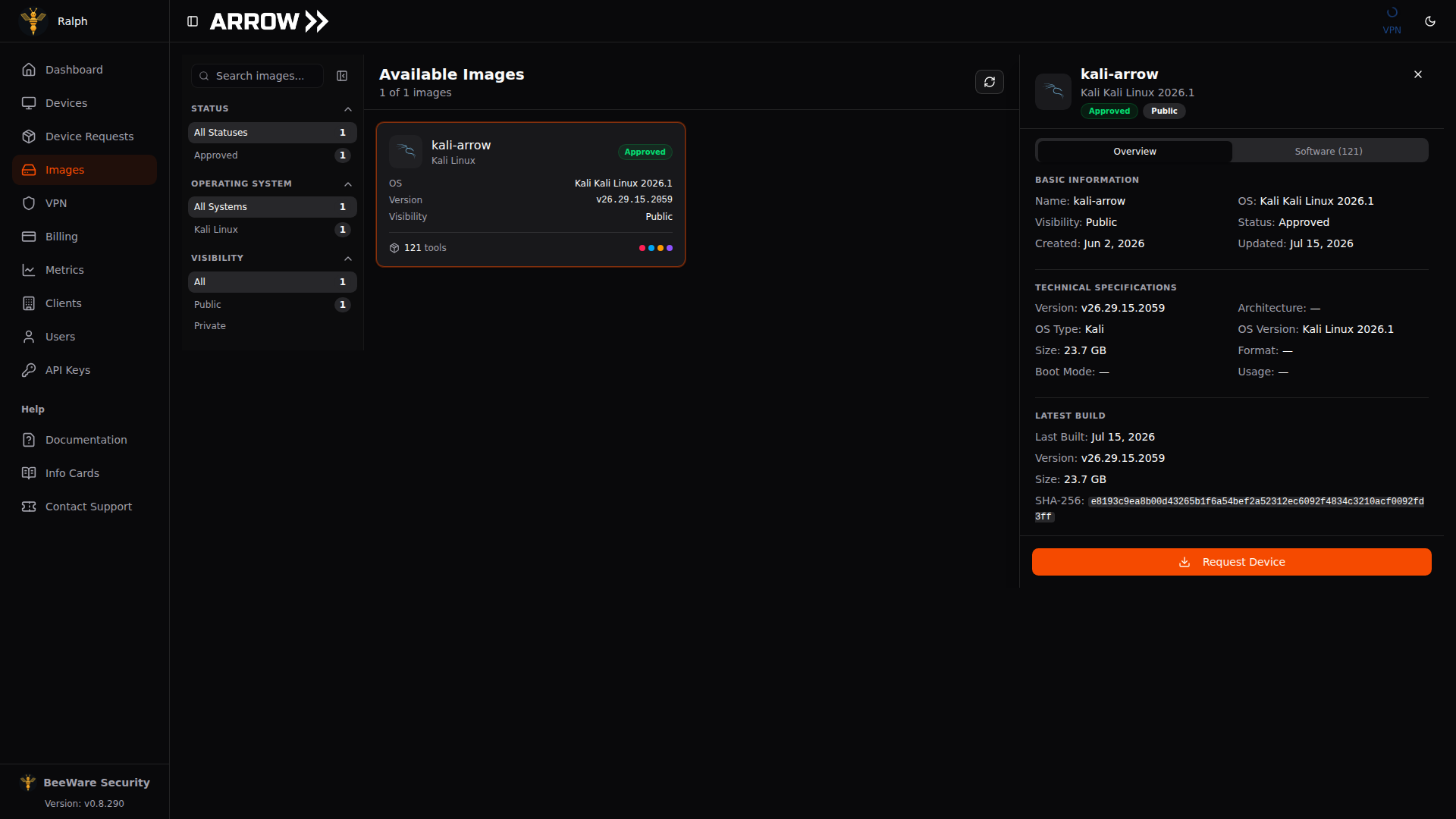Click the Kali dragon icon on image card

[406, 152]
